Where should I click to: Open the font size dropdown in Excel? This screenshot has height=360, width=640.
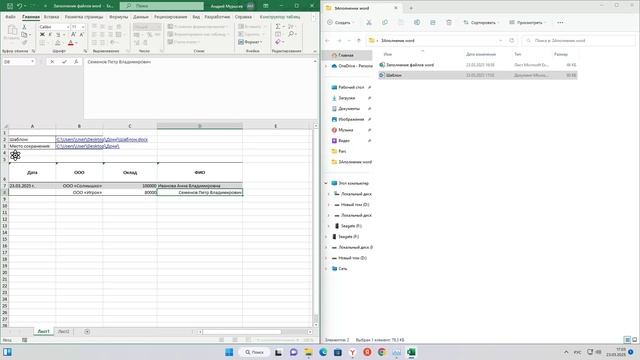tap(83, 27)
